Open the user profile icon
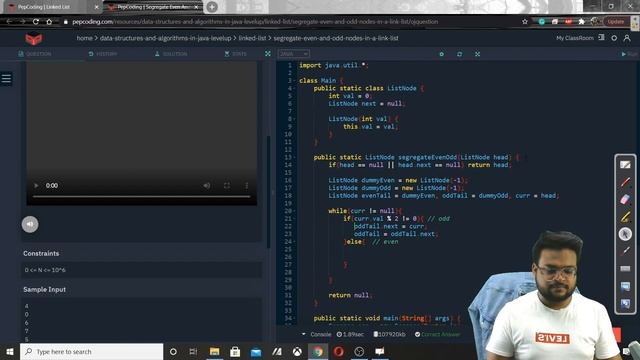 click(x=627, y=38)
